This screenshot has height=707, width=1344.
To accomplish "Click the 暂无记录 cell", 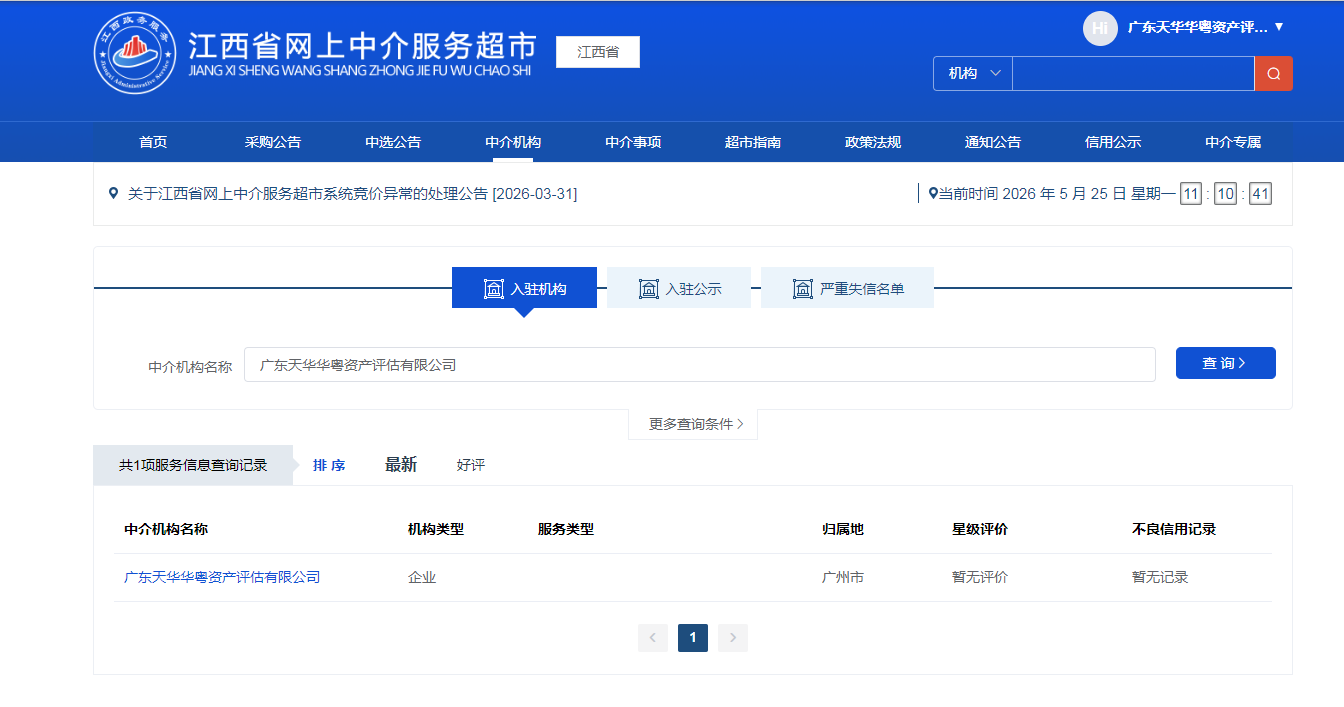I will pyautogui.click(x=1160, y=577).
